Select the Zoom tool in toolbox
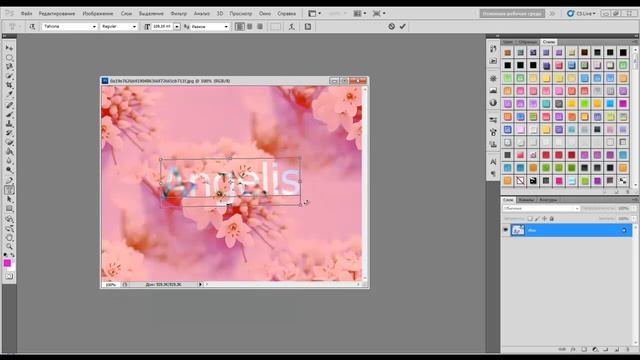640x360 pixels. (9, 247)
